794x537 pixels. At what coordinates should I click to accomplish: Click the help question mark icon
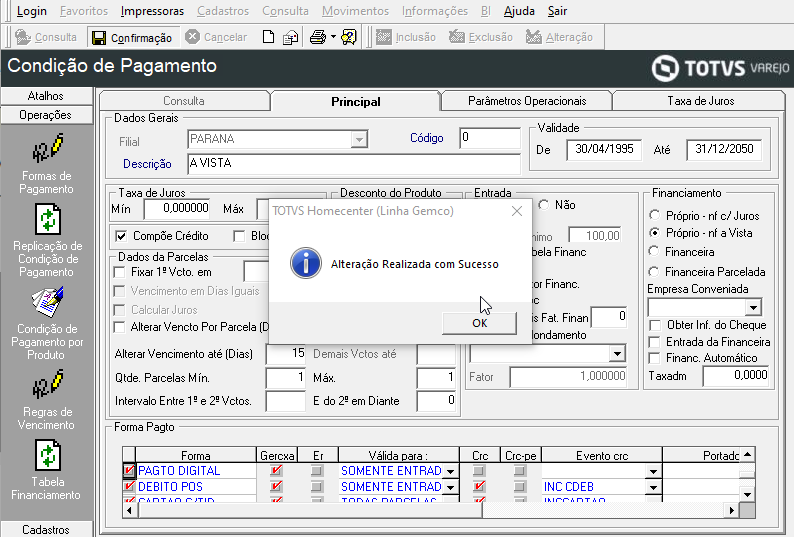click(349, 37)
